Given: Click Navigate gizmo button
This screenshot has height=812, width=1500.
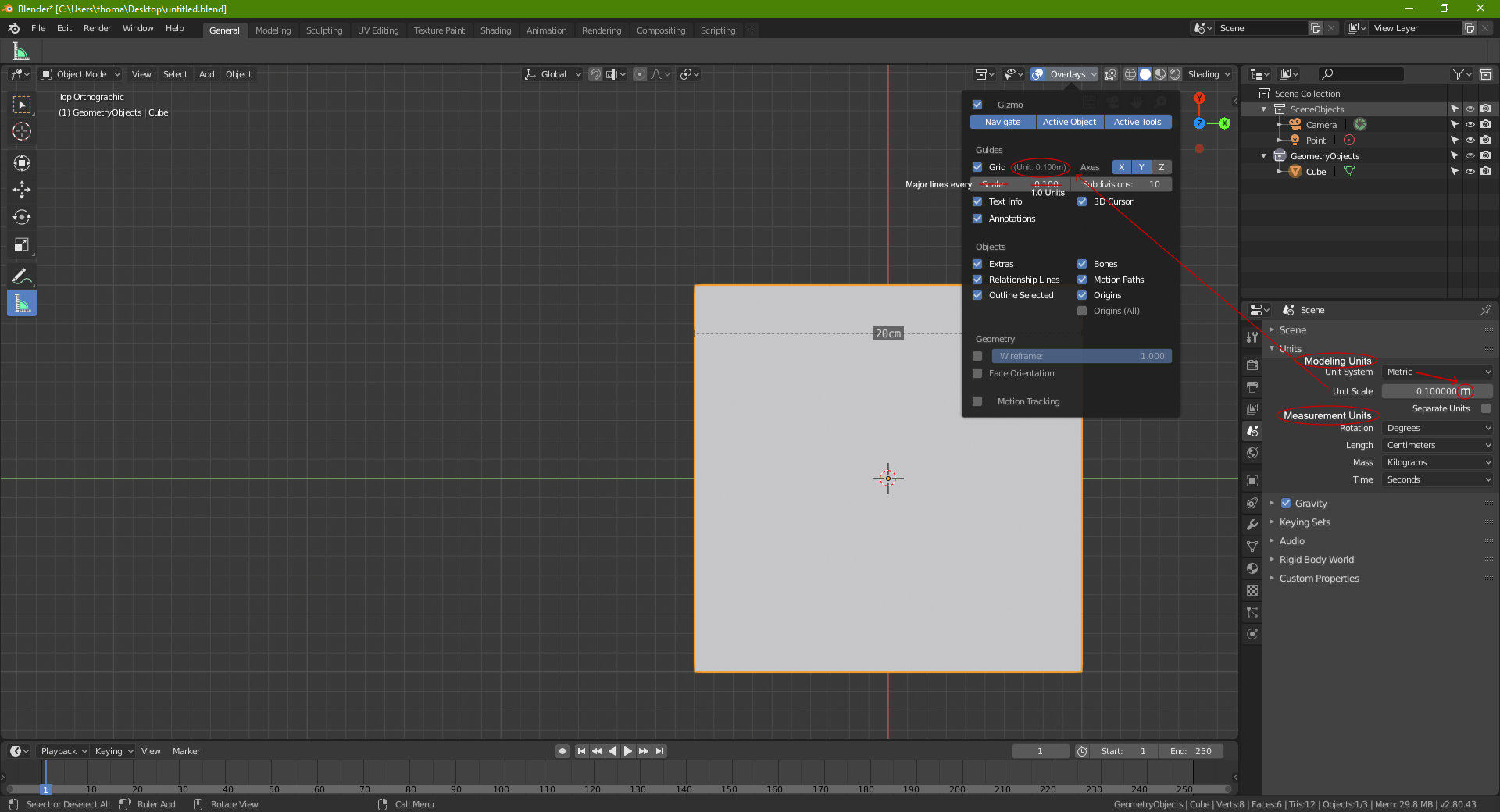Looking at the screenshot, I should click(1002, 122).
